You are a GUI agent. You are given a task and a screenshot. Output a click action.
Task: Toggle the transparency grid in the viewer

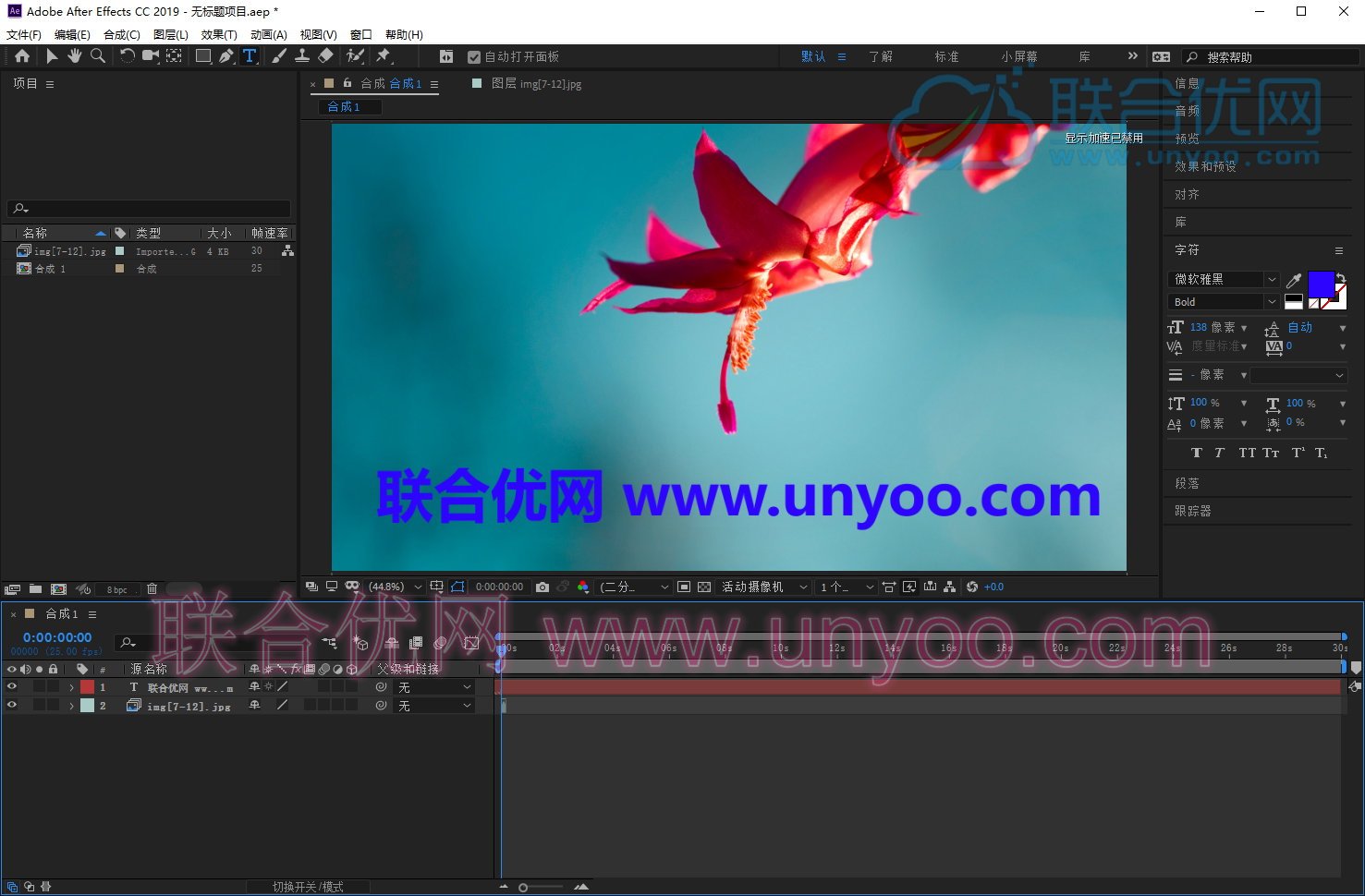click(704, 587)
